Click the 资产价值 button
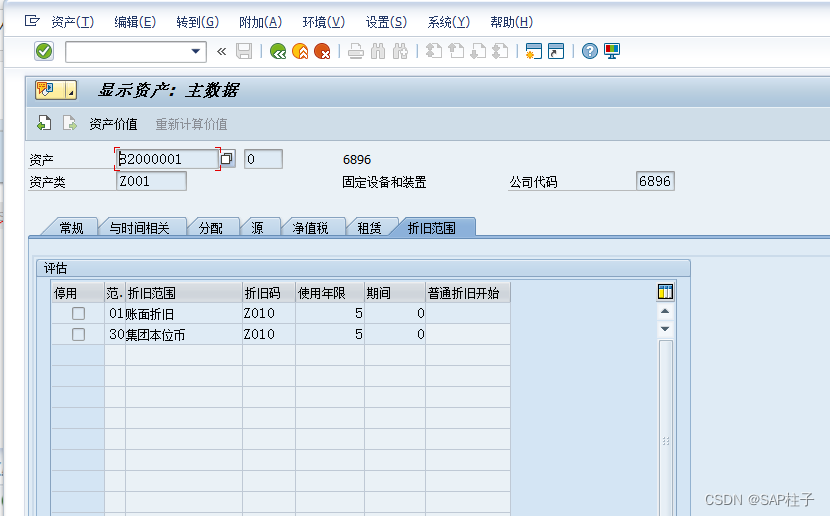The height and width of the screenshot is (516, 830). (x=113, y=124)
